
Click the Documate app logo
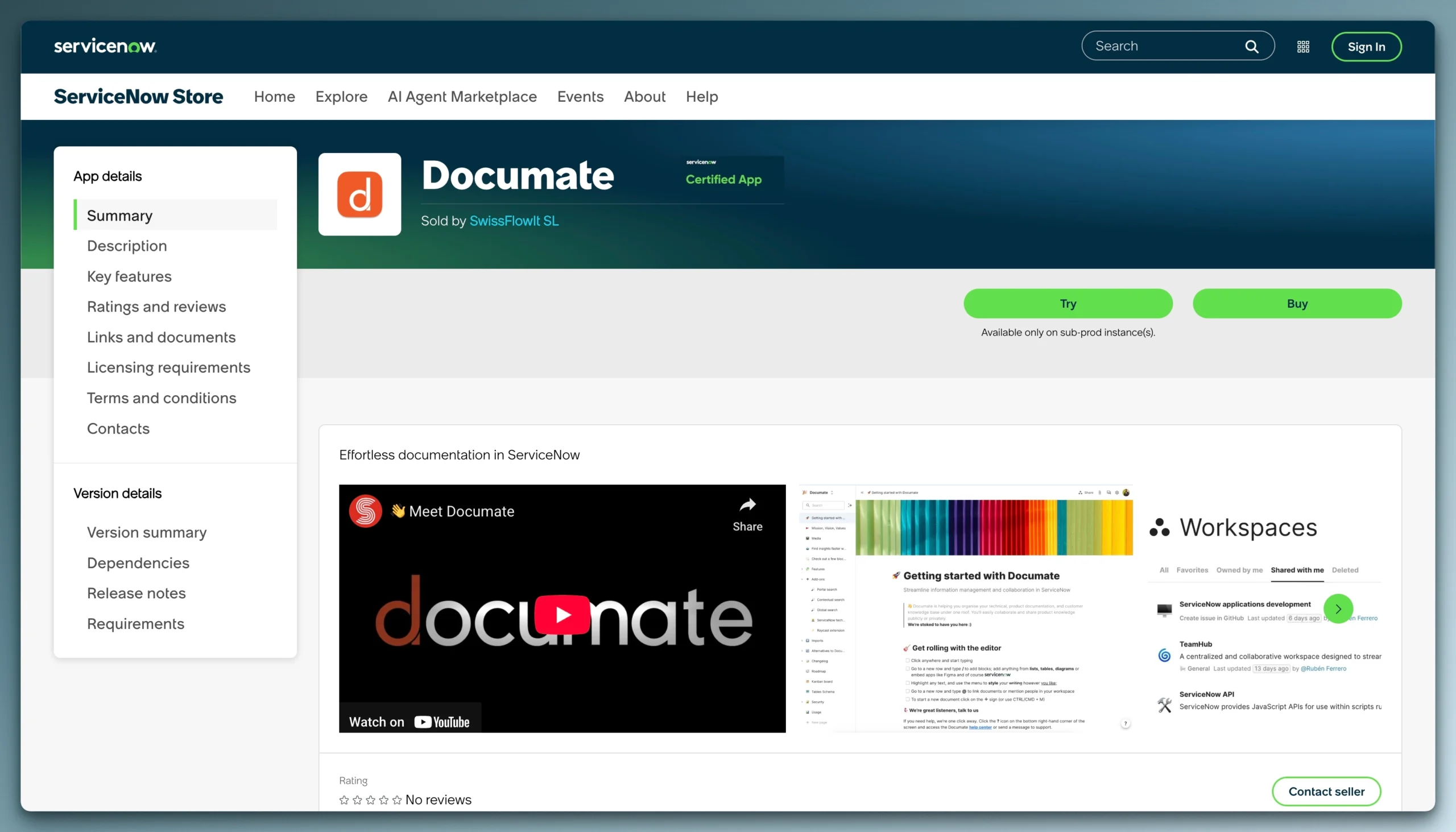pos(359,194)
